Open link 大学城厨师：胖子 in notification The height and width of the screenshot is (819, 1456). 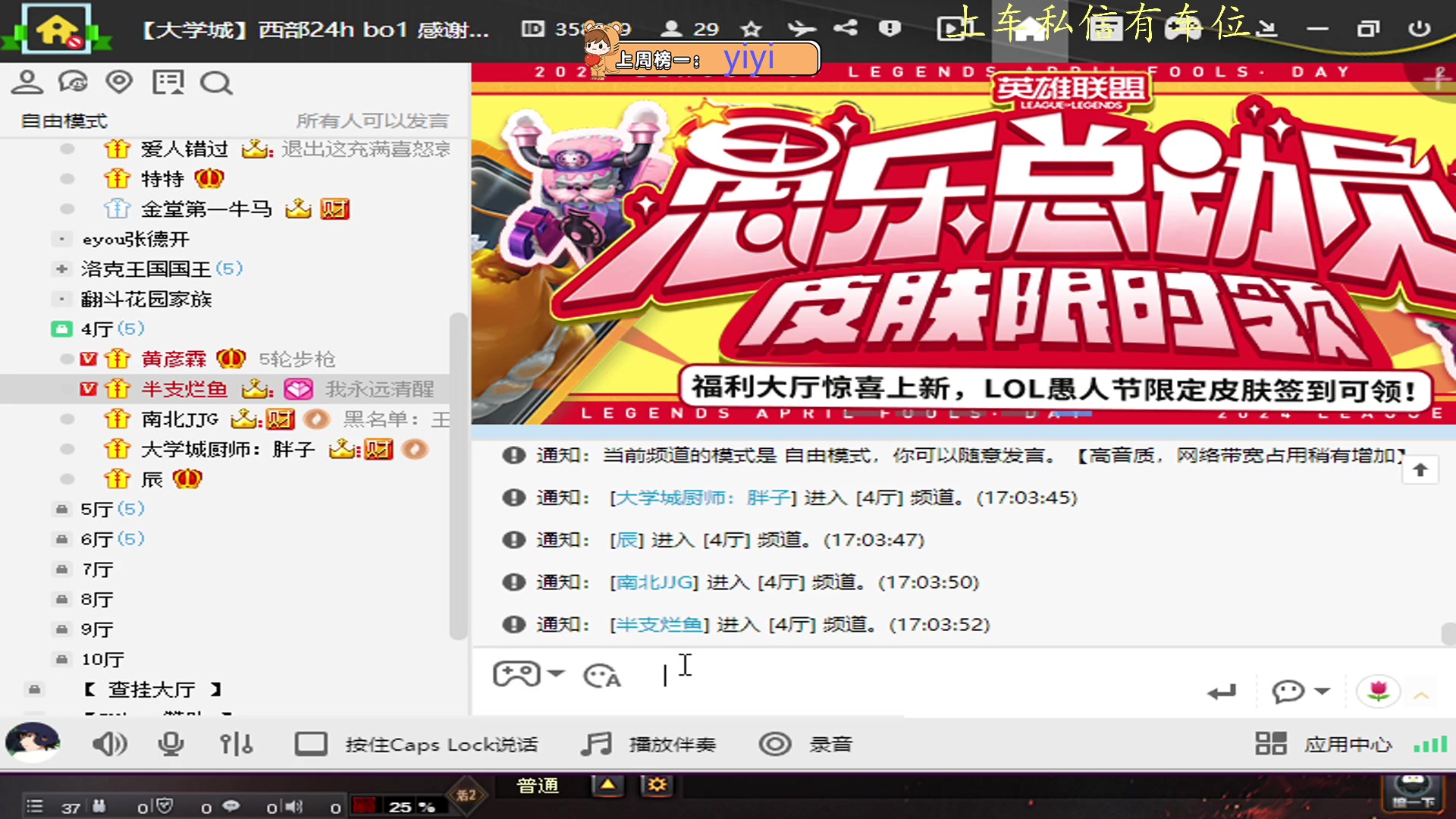(703, 497)
